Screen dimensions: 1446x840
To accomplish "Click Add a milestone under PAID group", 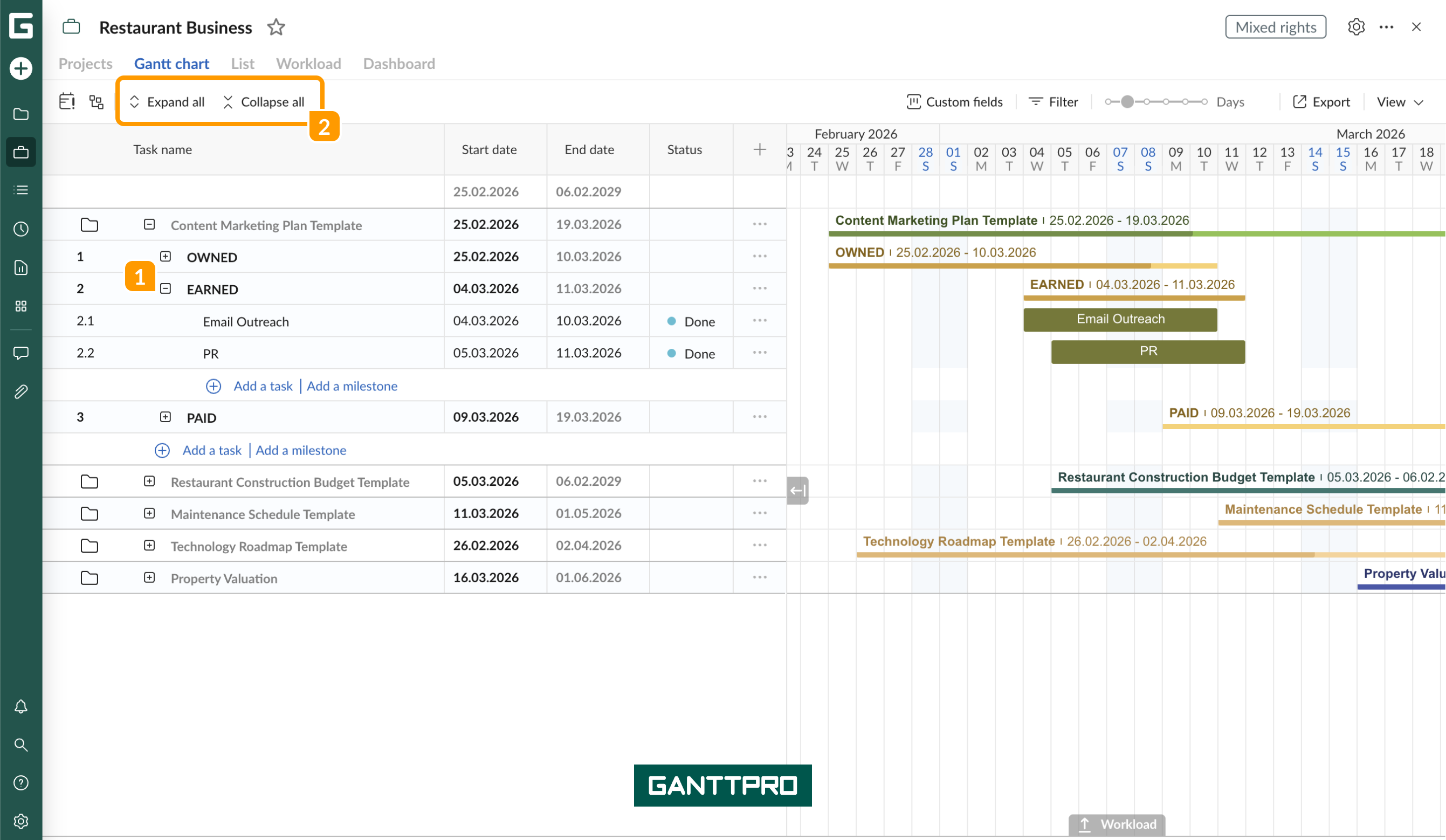I will pos(301,450).
